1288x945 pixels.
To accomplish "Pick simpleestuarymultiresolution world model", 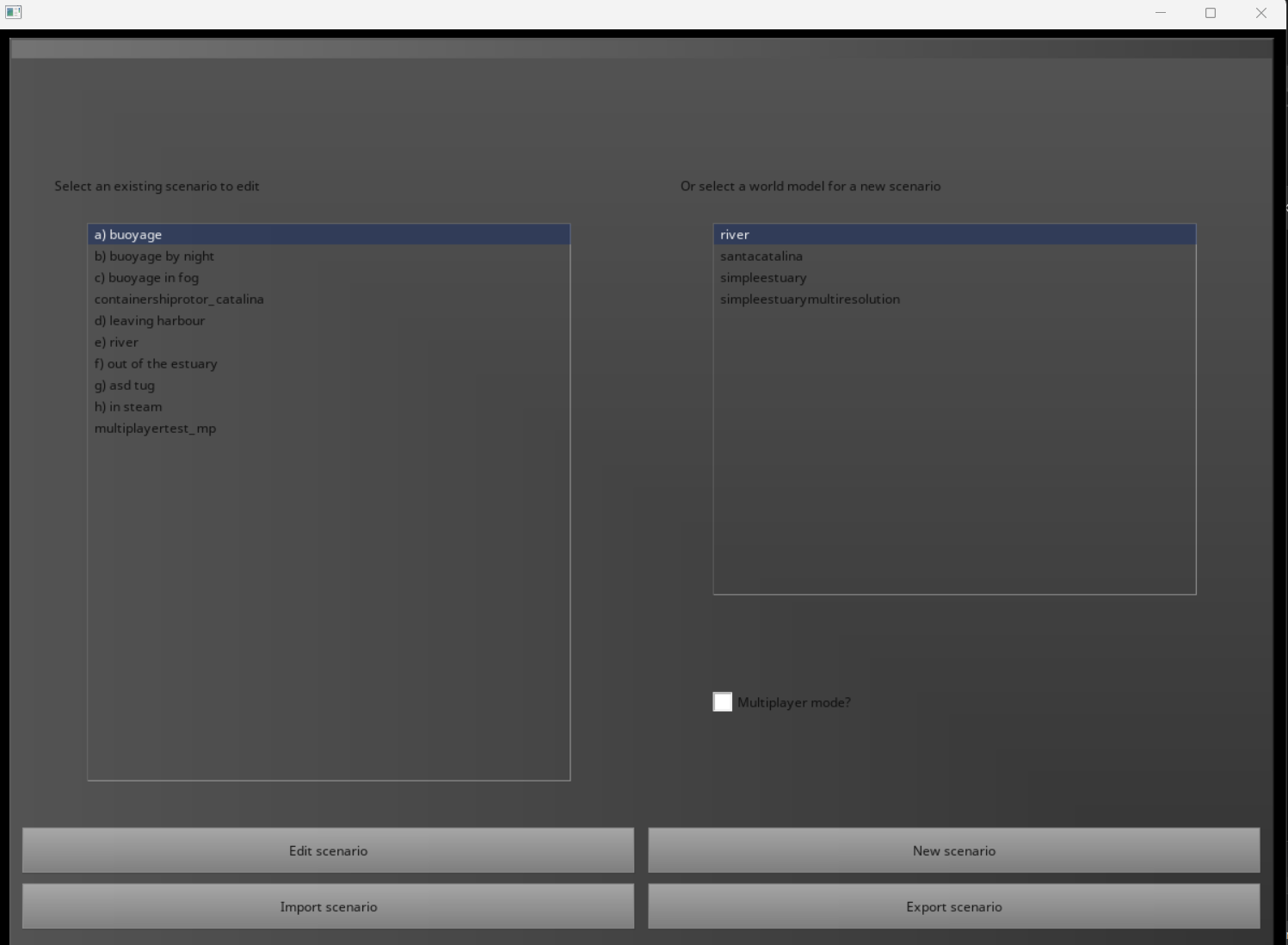I will coord(810,299).
